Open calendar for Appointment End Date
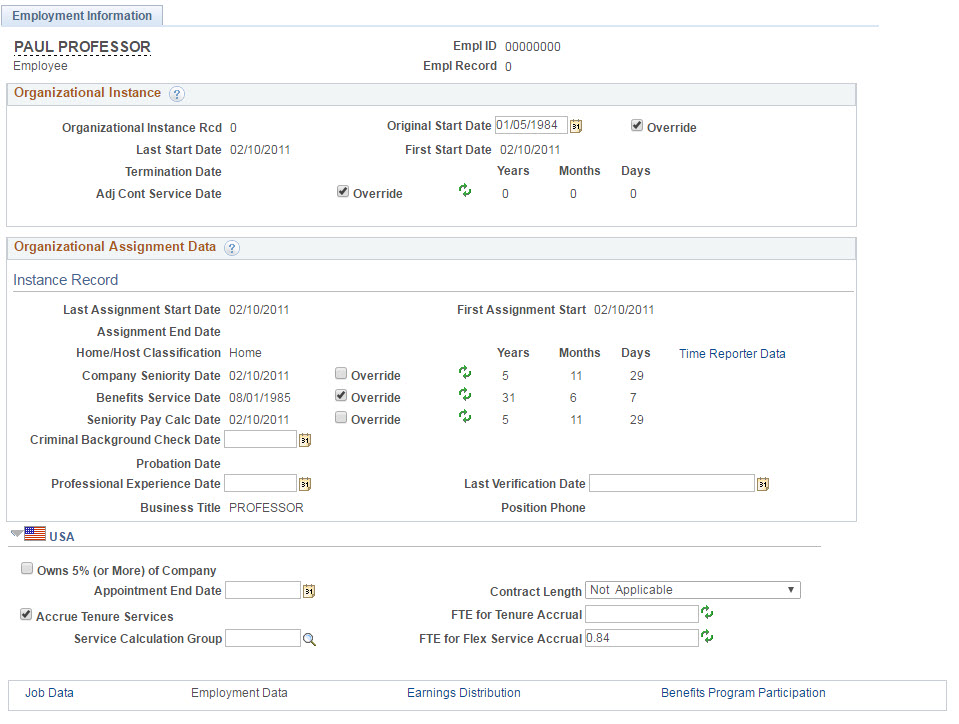This screenshot has width=959, height=724. pos(309,591)
